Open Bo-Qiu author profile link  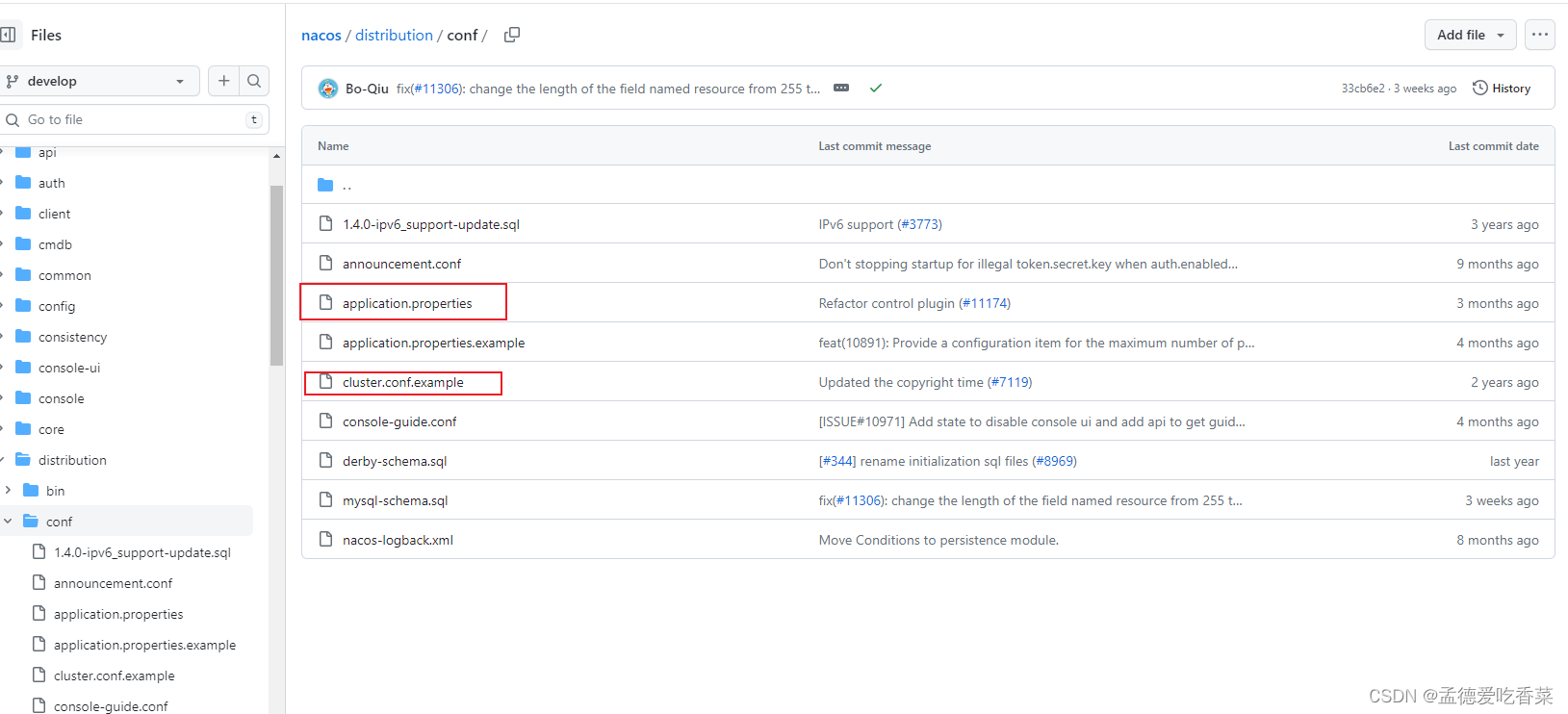click(x=367, y=89)
